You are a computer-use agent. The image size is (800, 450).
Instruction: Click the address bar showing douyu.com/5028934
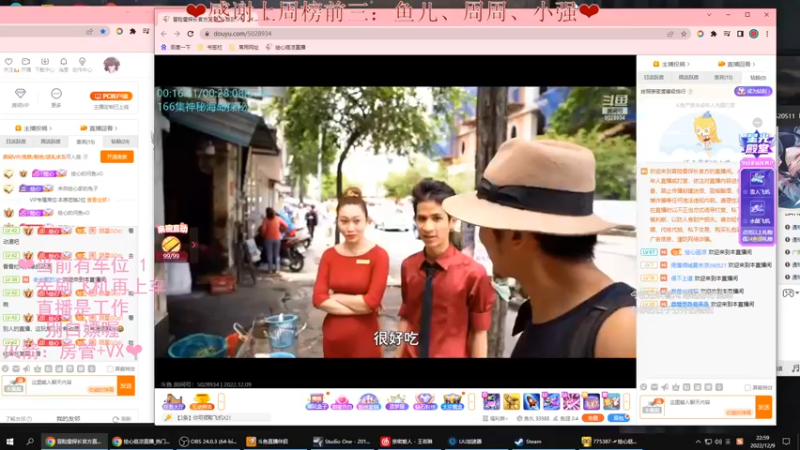tap(434, 34)
